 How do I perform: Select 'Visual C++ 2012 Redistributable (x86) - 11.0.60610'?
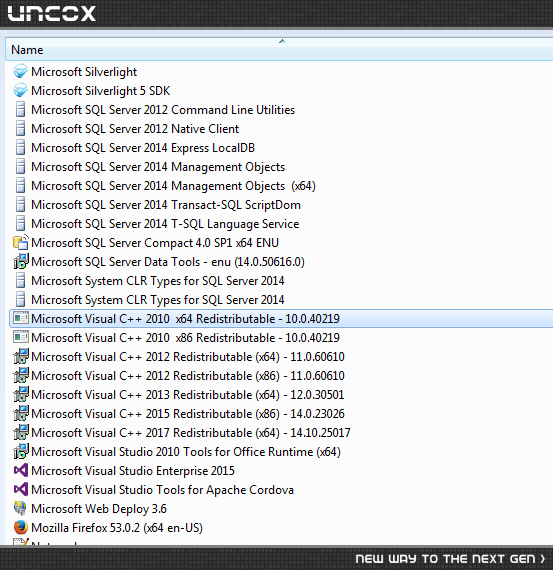pos(188,376)
